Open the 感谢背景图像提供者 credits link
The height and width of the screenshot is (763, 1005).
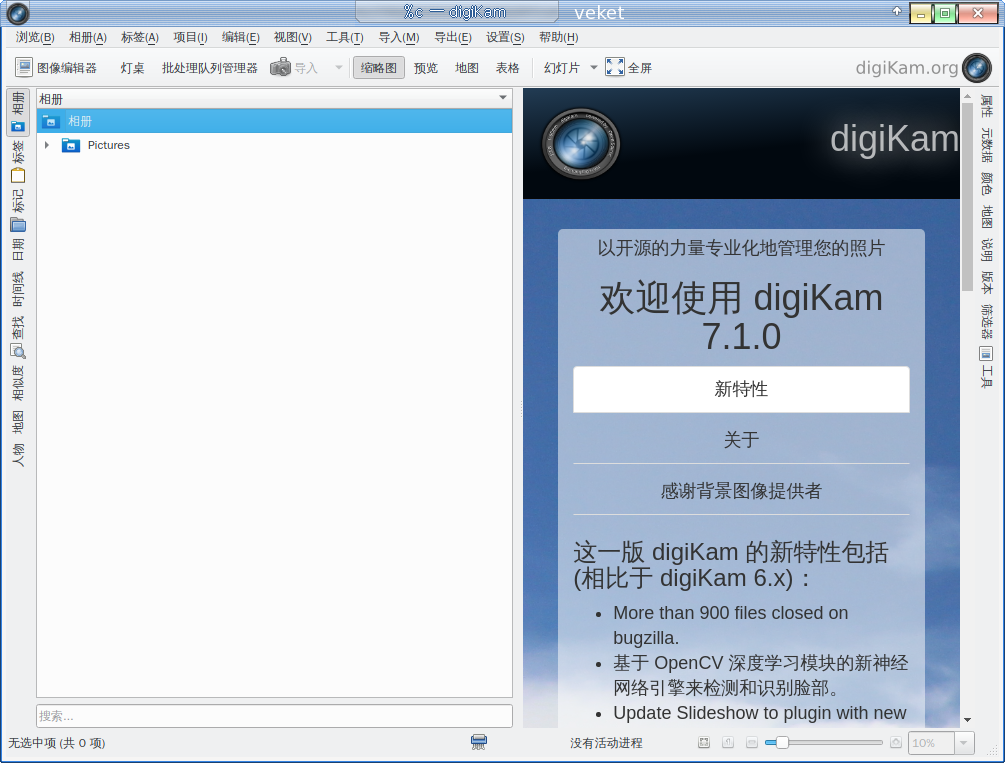click(x=741, y=491)
